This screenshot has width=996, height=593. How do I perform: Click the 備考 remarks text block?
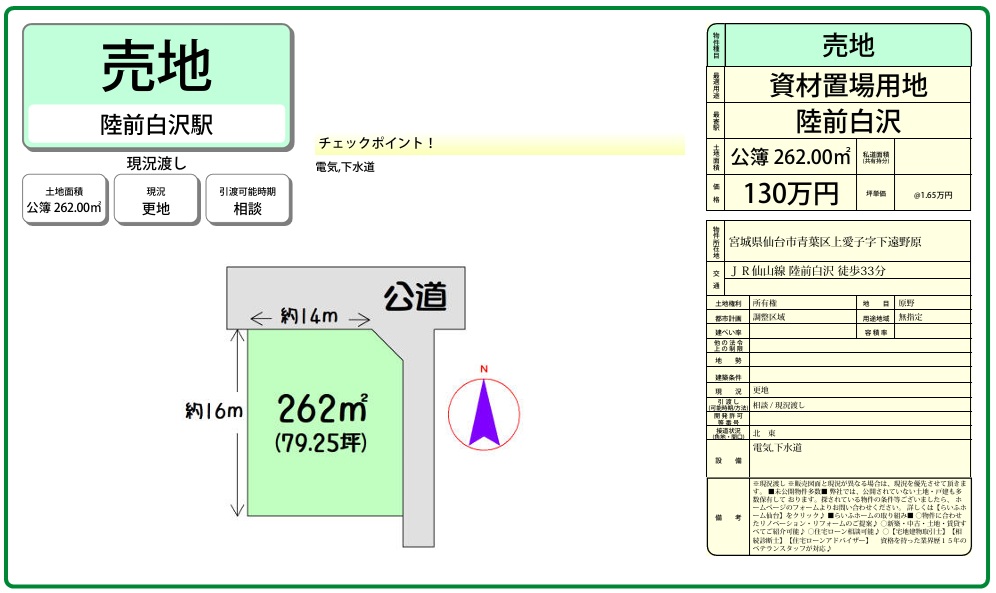click(859, 516)
